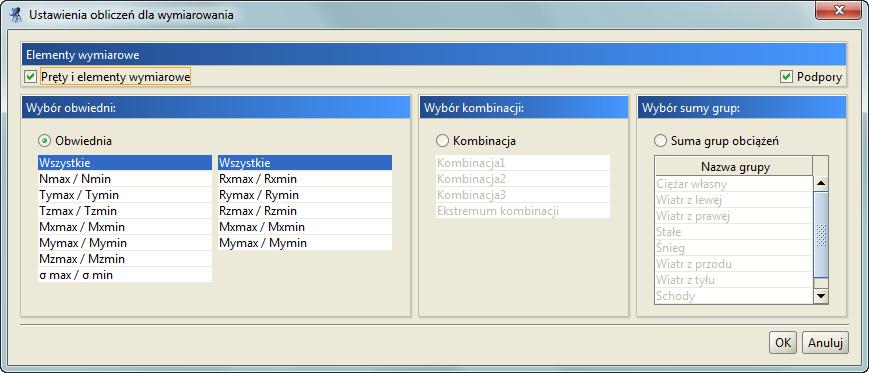Viewport: 869px width, 373px height.
Task: Select σ max / σ min row
Action: [x=125, y=275]
